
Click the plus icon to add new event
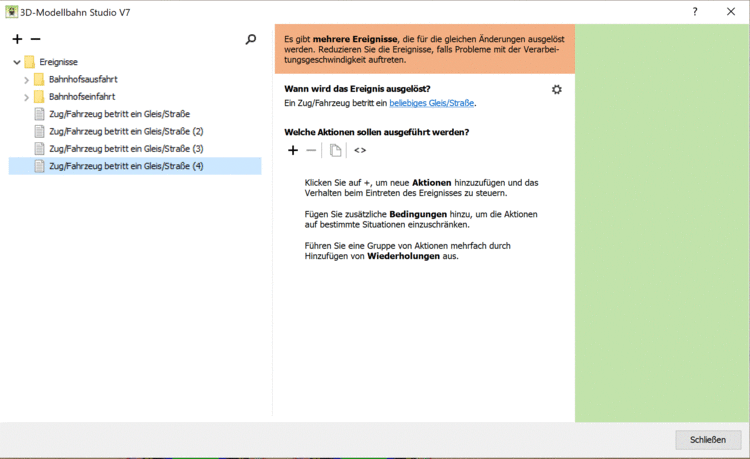[x=17, y=39]
